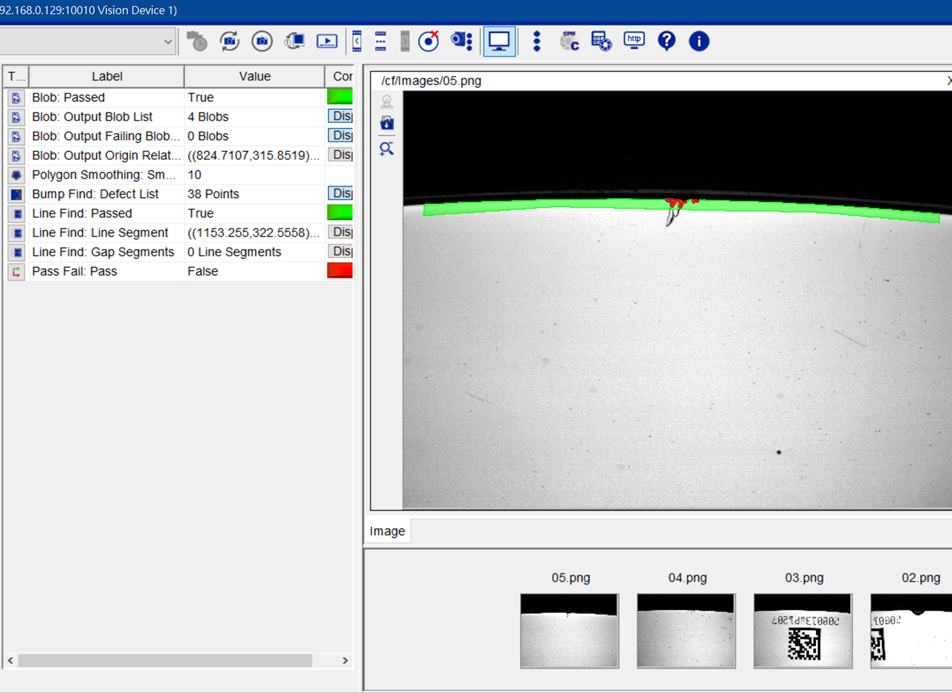Open help via the question mark icon
The width and height of the screenshot is (952, 693).
click(667, 41)
